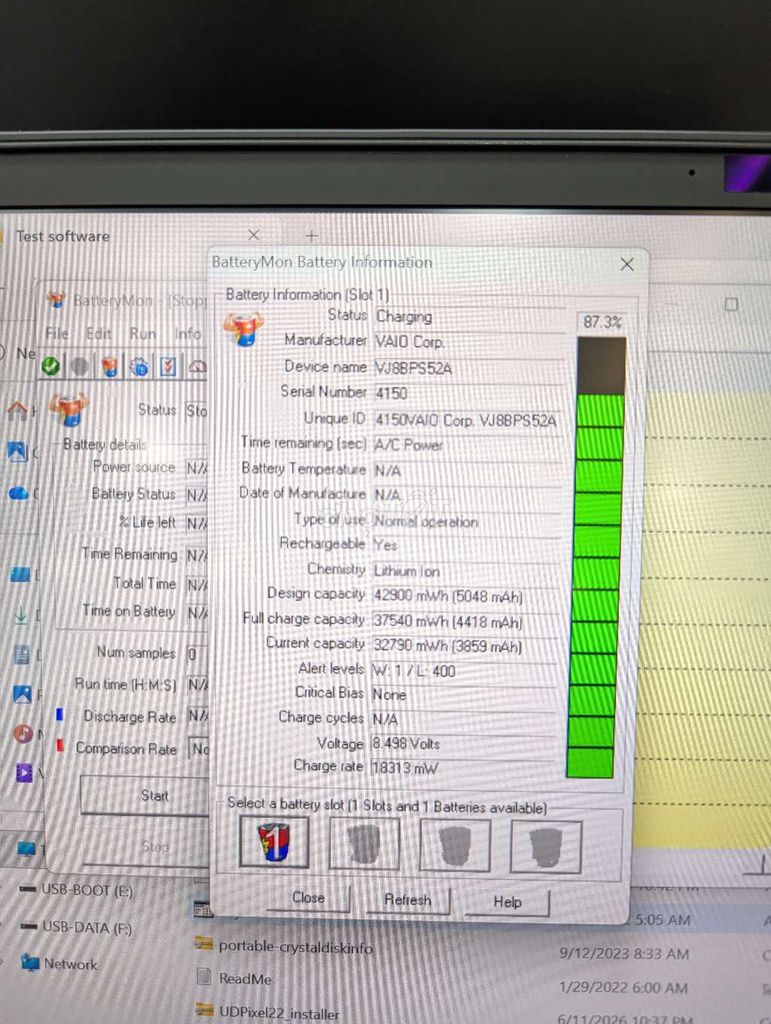
Task: Click the 87.3% charge percentage label
Action: pos(602,322)
